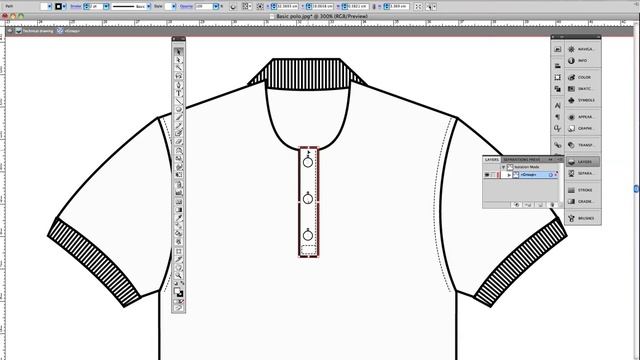Viewport: 640px width, 360px height.
Task: Select the Column Graph tool
Action: (x=178, y=193)
